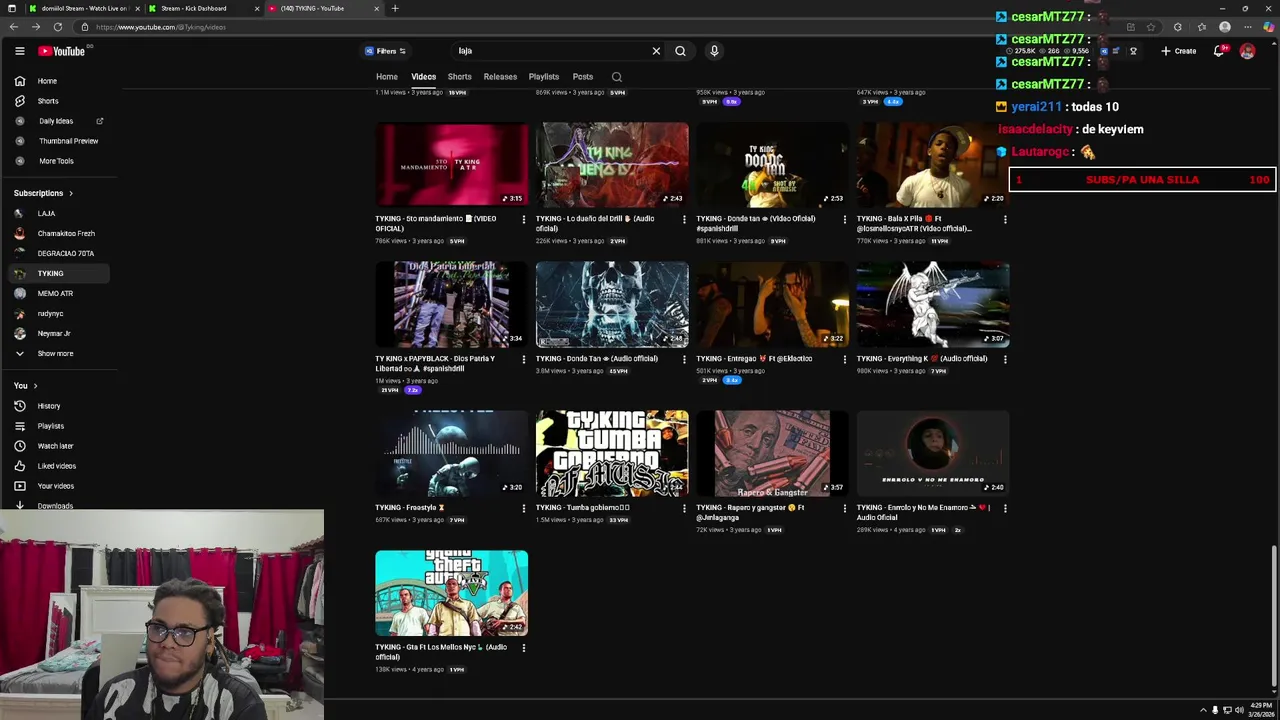Open Donde tan (Audio oficial) video title
This screenshot has width=1280, height=720.
pyautogui.click(x=597, y=359)
